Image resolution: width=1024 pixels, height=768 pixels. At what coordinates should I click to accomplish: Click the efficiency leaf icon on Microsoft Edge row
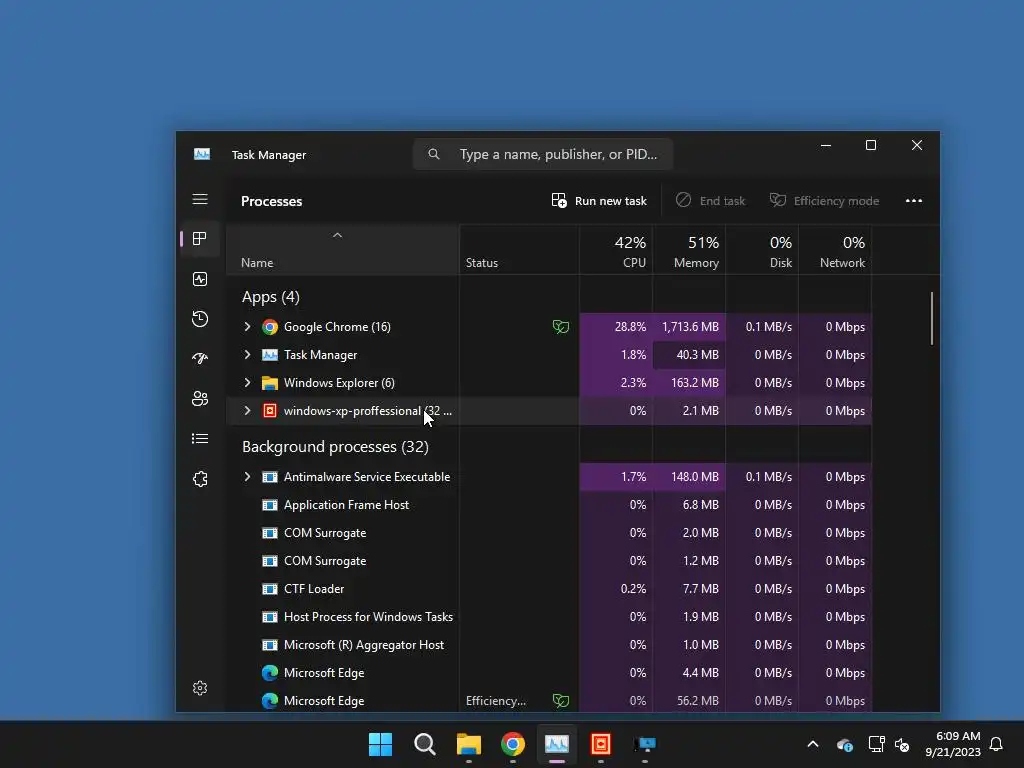pyautogui.click(x=560, y=701)
